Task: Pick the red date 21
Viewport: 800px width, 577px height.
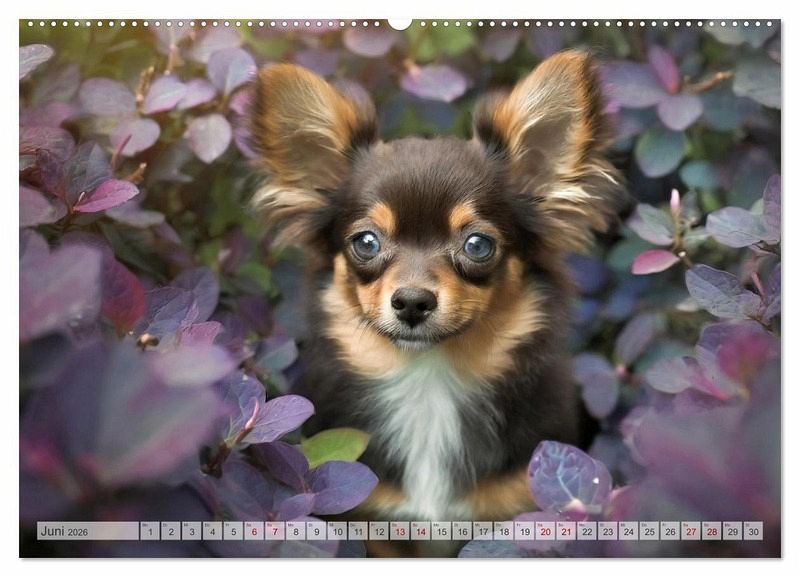Action: [x=566, y=531]
